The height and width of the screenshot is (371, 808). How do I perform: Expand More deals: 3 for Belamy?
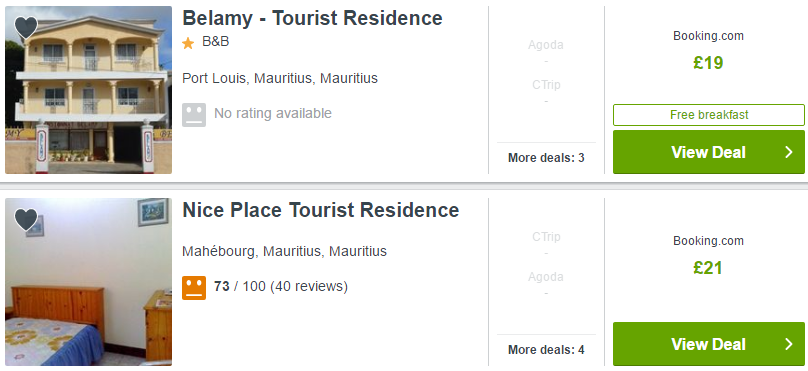pos(546,158)
